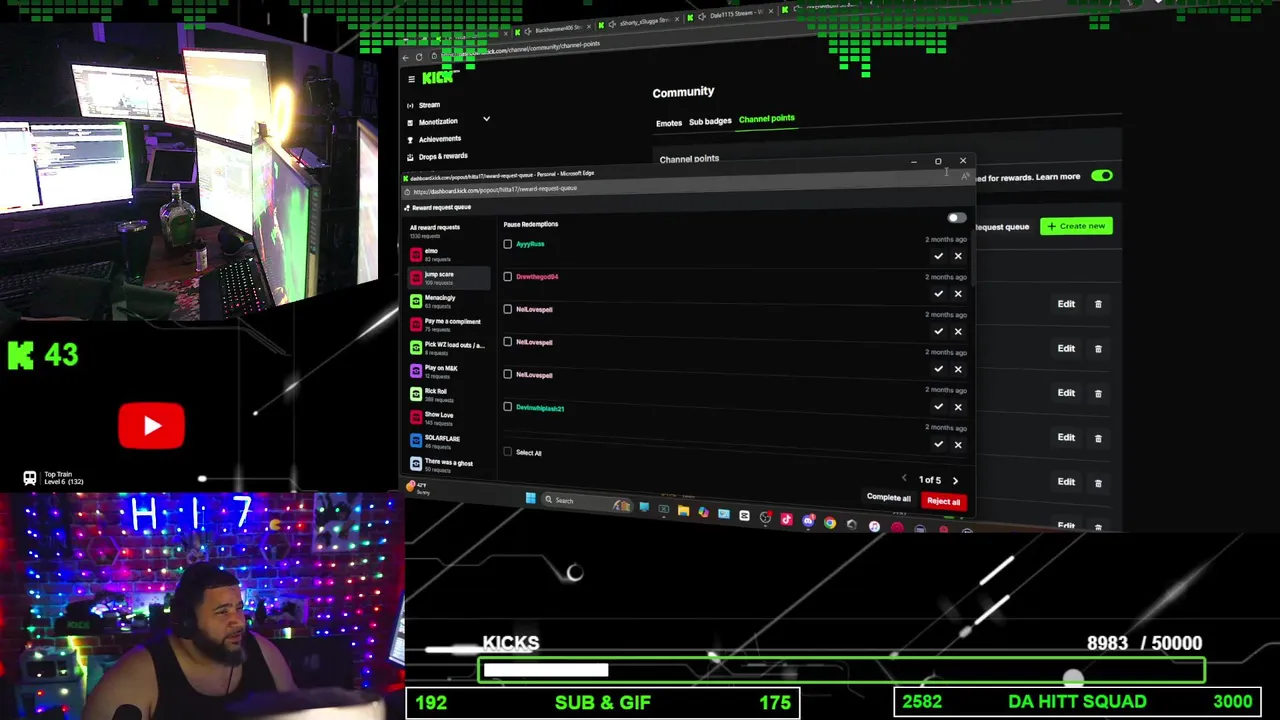Viewport: 1280px width, 720px height.
Task: Reject AyyyRuss request with X icon
Action: (958, 256)
